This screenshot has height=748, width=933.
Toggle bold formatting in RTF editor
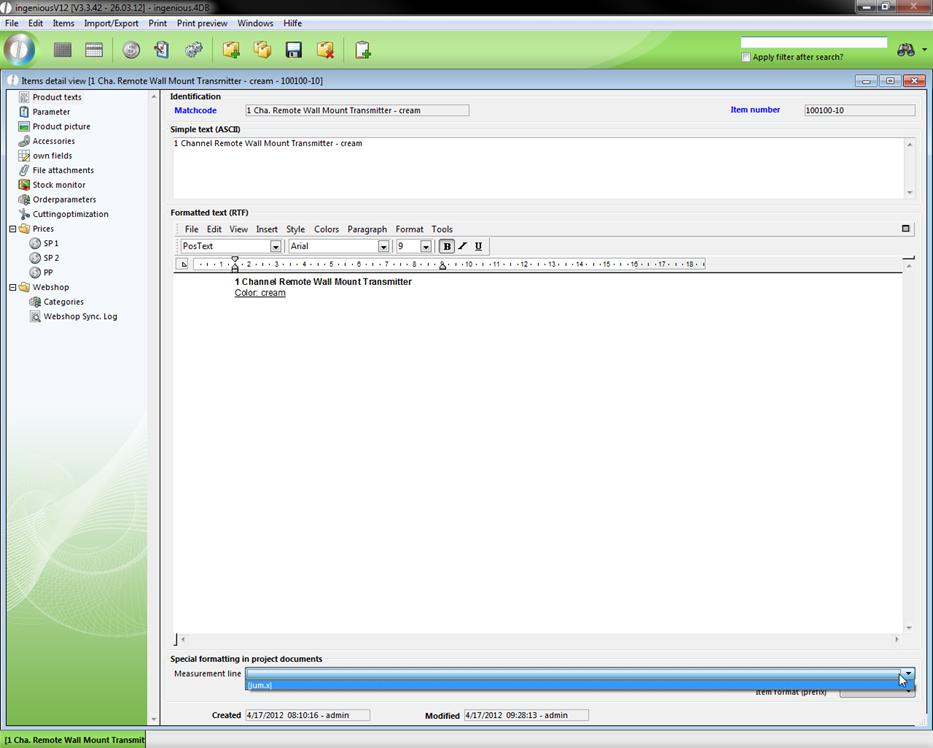[x=447, y=246]
